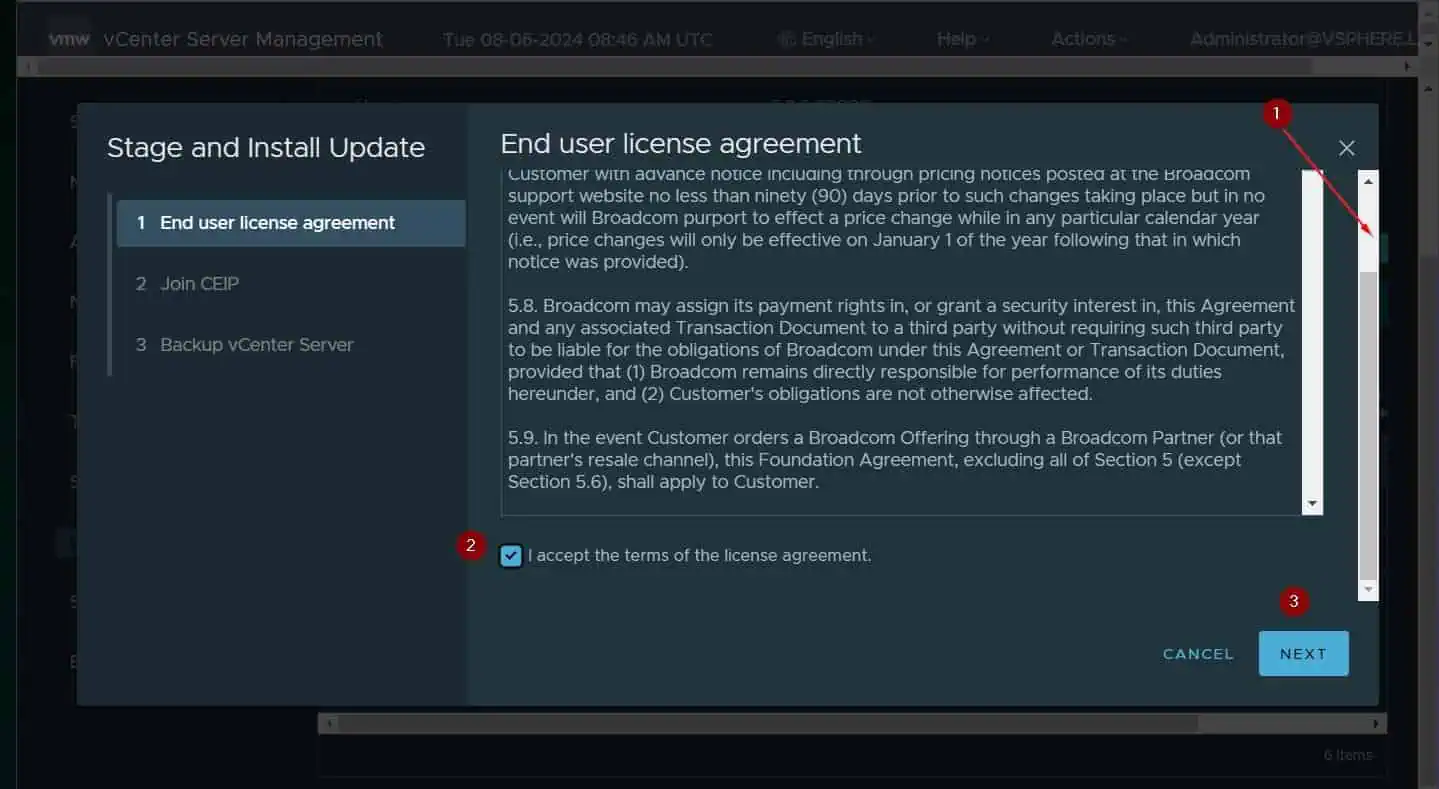The image size is (1439, 789).
Task: Close the Stage and Install Update dialog
Action: coord(1346,148)
